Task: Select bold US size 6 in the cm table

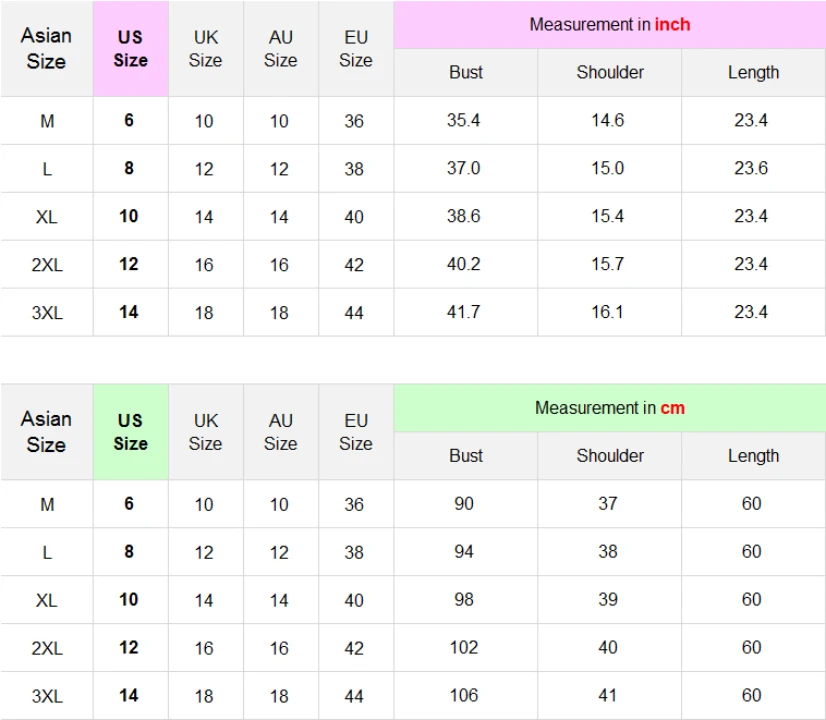Action: click(x=129, y=504)
